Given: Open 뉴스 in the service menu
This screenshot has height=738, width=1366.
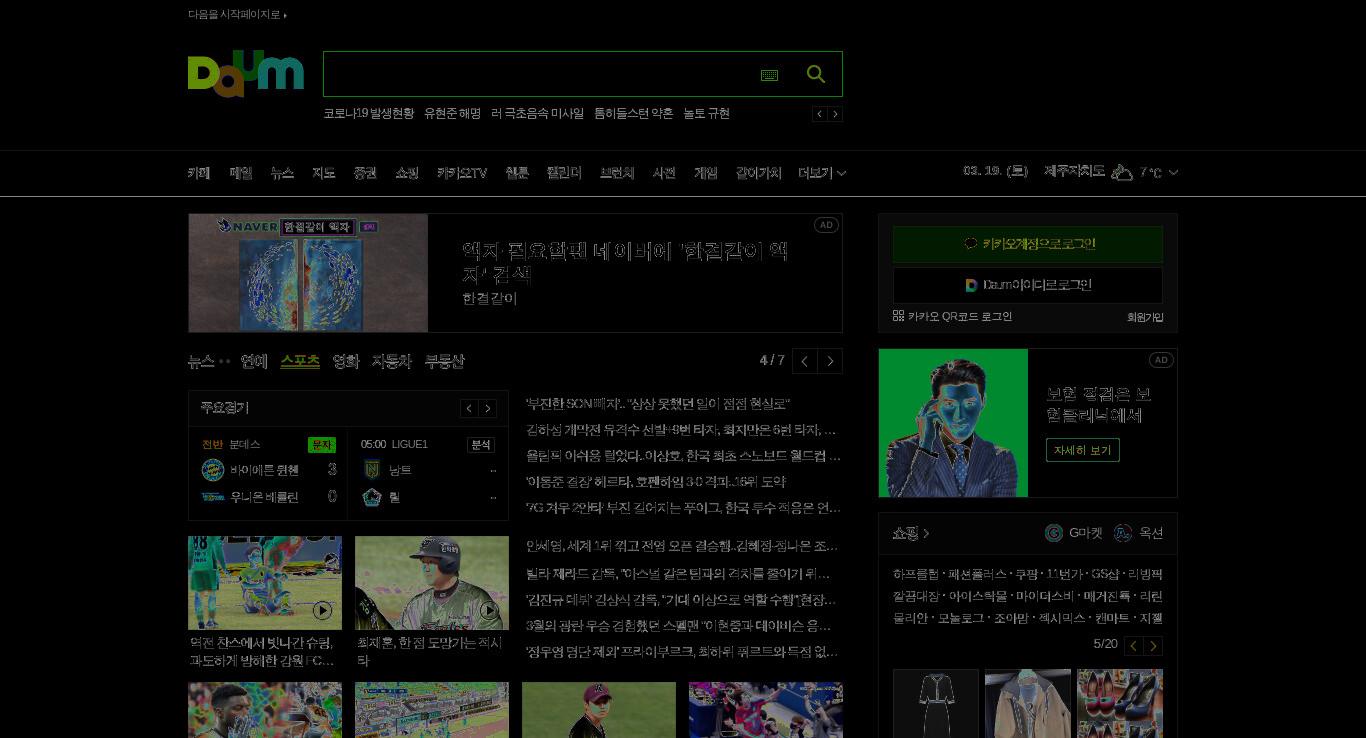Looking at the screenshot, I should 282,173.
